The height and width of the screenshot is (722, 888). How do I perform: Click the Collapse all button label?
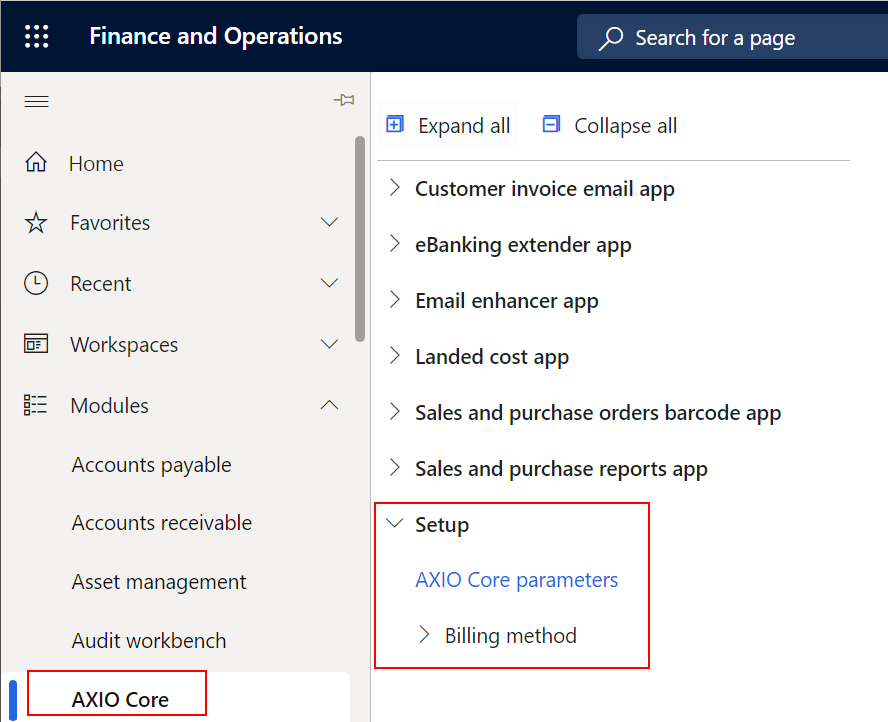(x=625, y=125)
